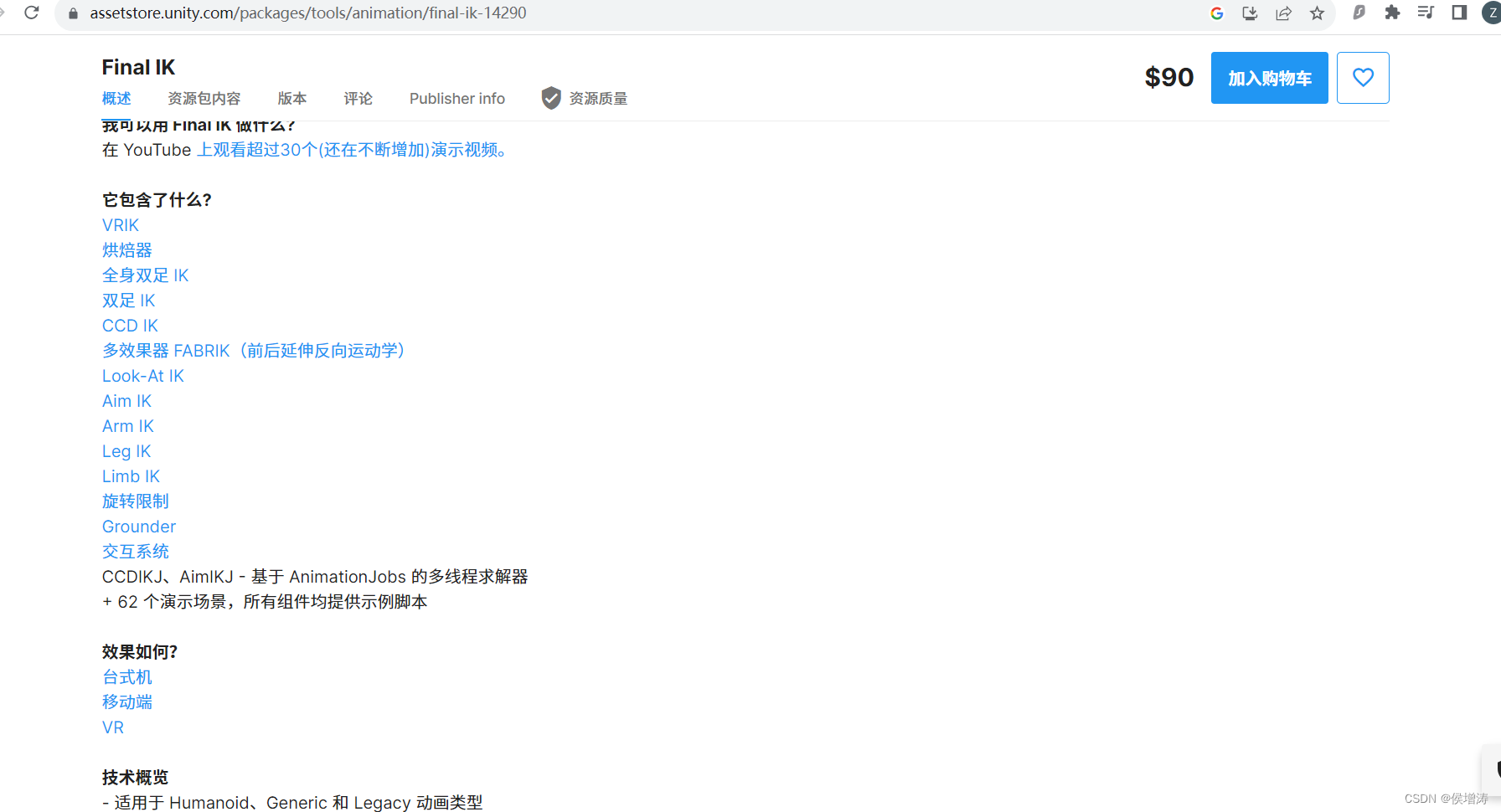This screenshot has height=812, width=1501.
Task: Add Final IK to favorites heart
Action: pyautogui.click(x=1363, y=78)
